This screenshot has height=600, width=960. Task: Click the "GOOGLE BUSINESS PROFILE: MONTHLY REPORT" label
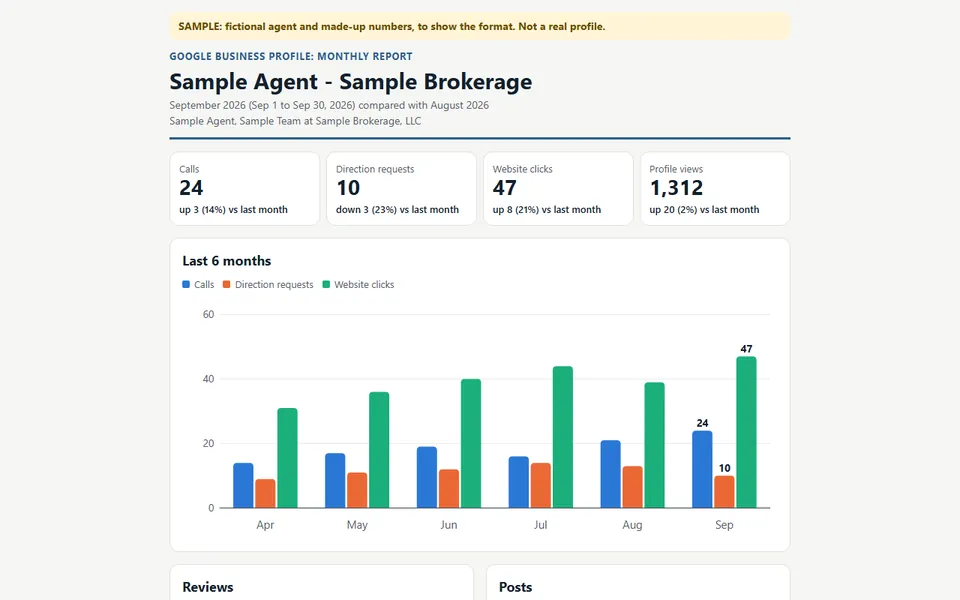pyautogui.click(x=291, y=56)
